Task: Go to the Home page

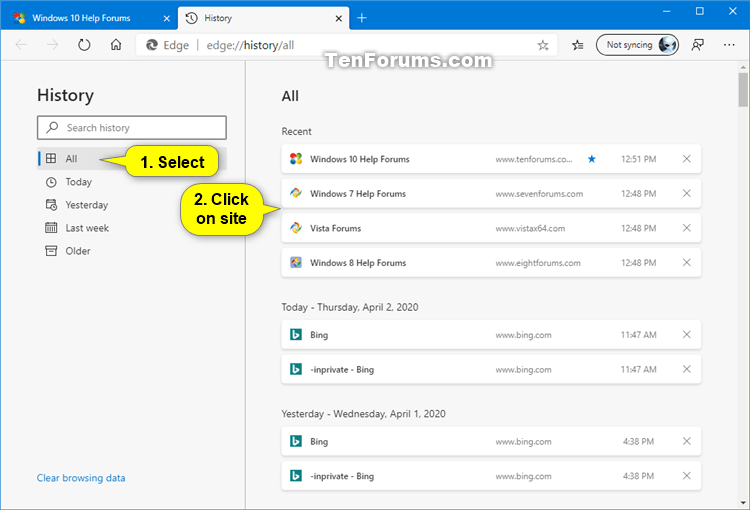Action: (x=116, y=45)
